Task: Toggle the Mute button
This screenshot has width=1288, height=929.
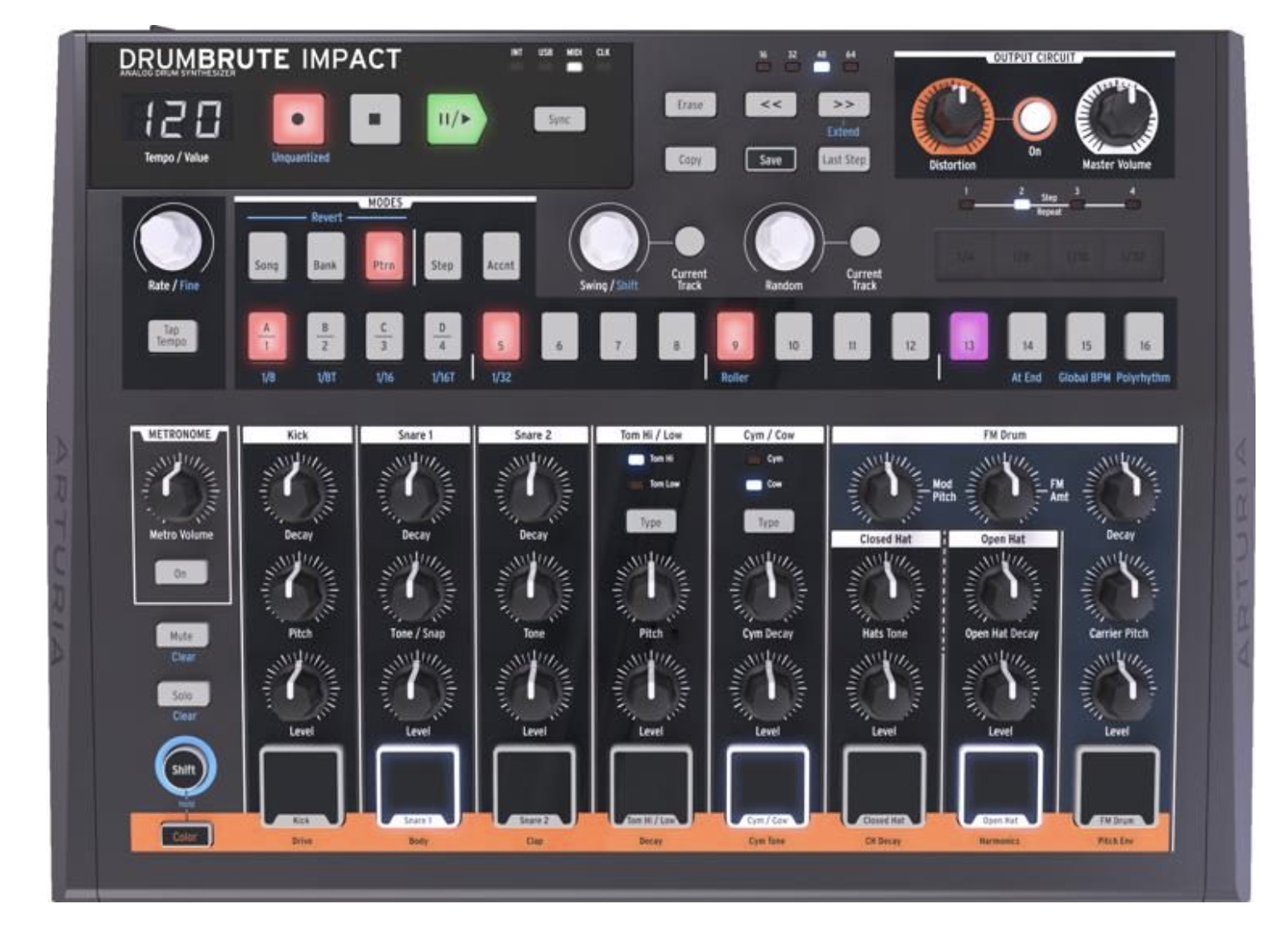Action: coord(181,635)
